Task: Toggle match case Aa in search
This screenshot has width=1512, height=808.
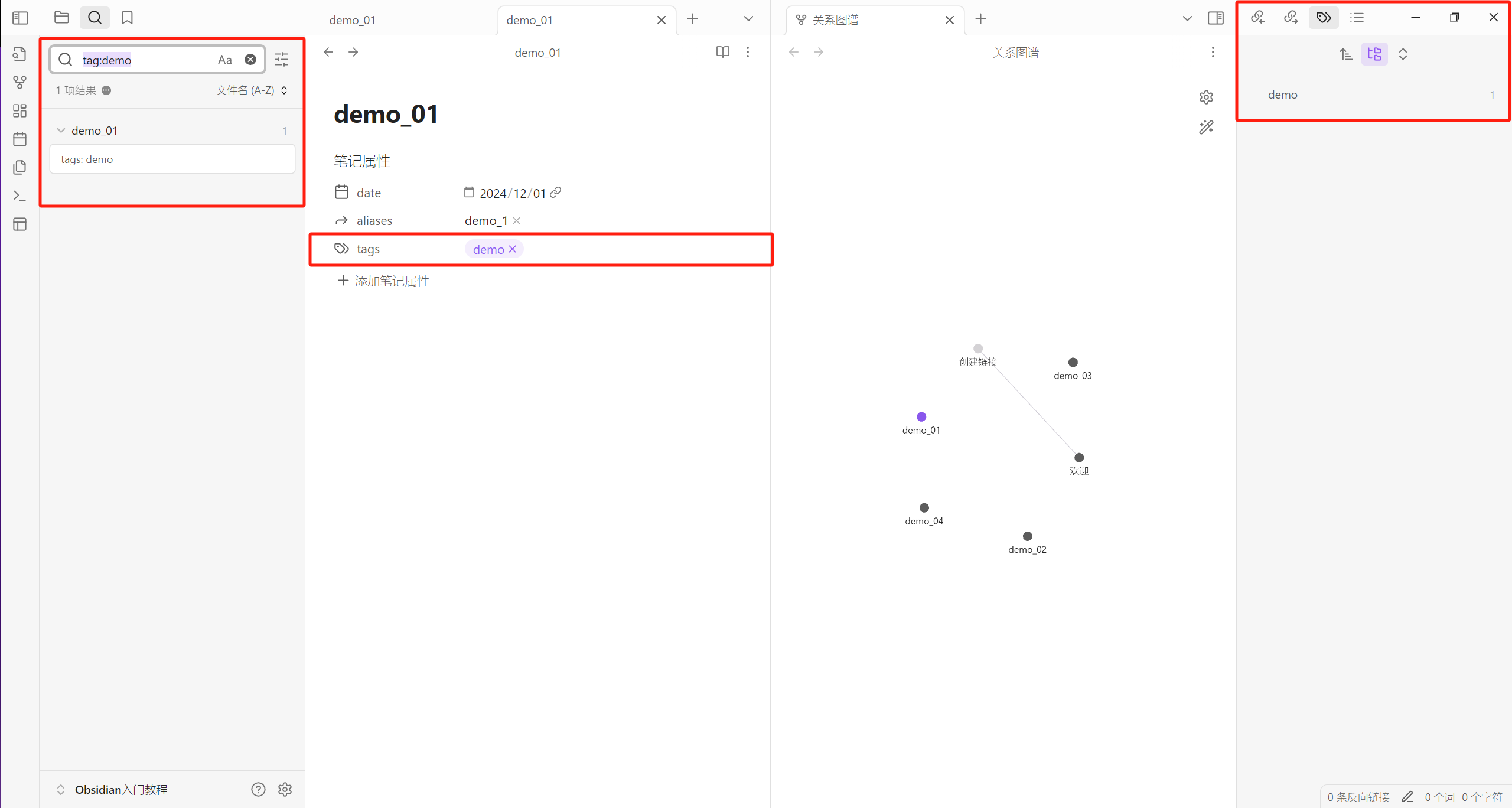Action: (x=224, y=60)
